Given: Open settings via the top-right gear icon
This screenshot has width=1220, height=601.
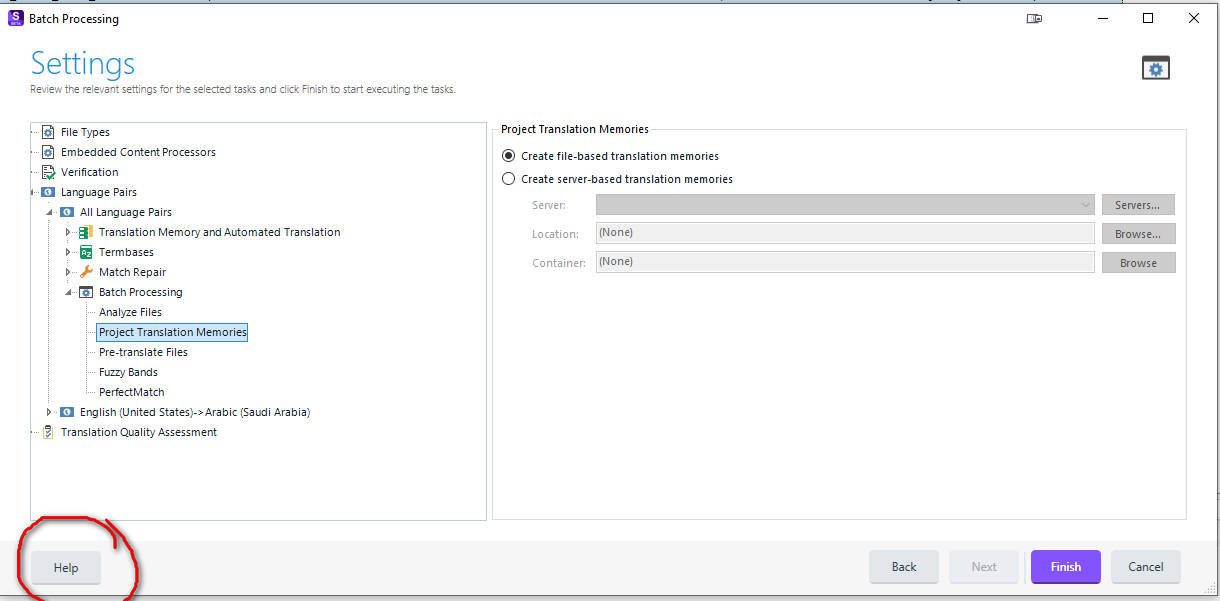Looking at the screenshot, I should [x=1155, y=67].
